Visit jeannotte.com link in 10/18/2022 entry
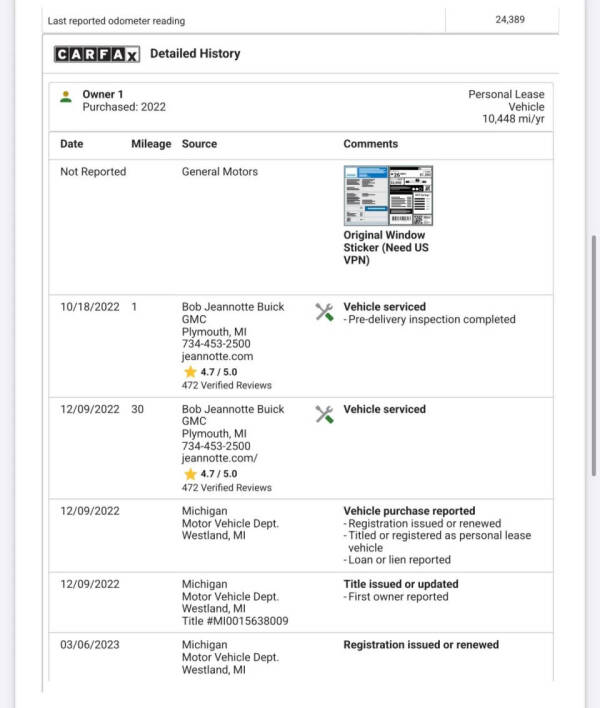Screen dimensions: 600x708 coord(217,355)
